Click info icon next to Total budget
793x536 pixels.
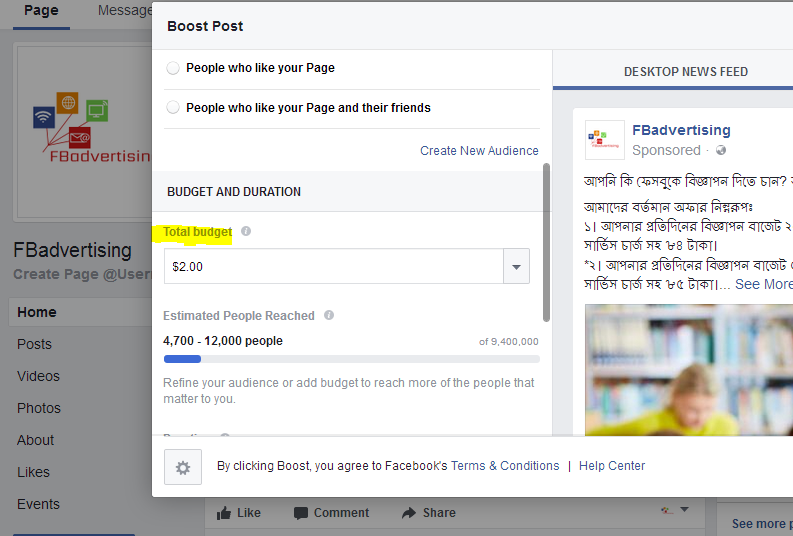246,231
